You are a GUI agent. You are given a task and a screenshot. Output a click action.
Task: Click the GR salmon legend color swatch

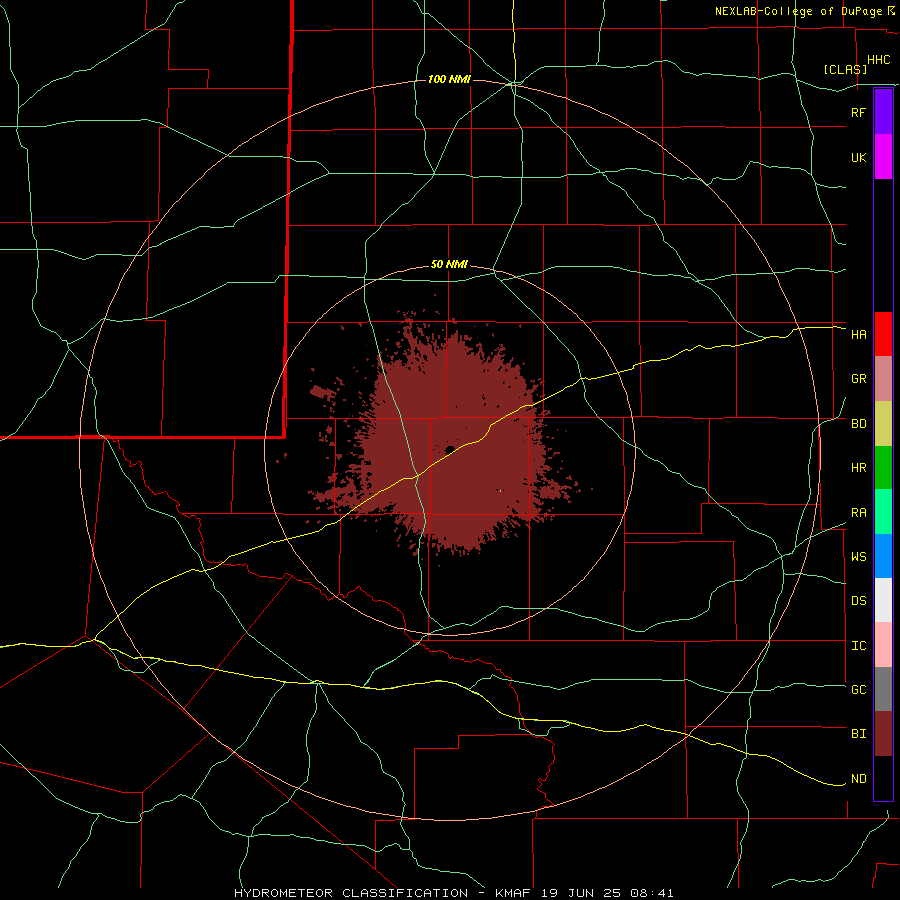click(x=883, y=379)
